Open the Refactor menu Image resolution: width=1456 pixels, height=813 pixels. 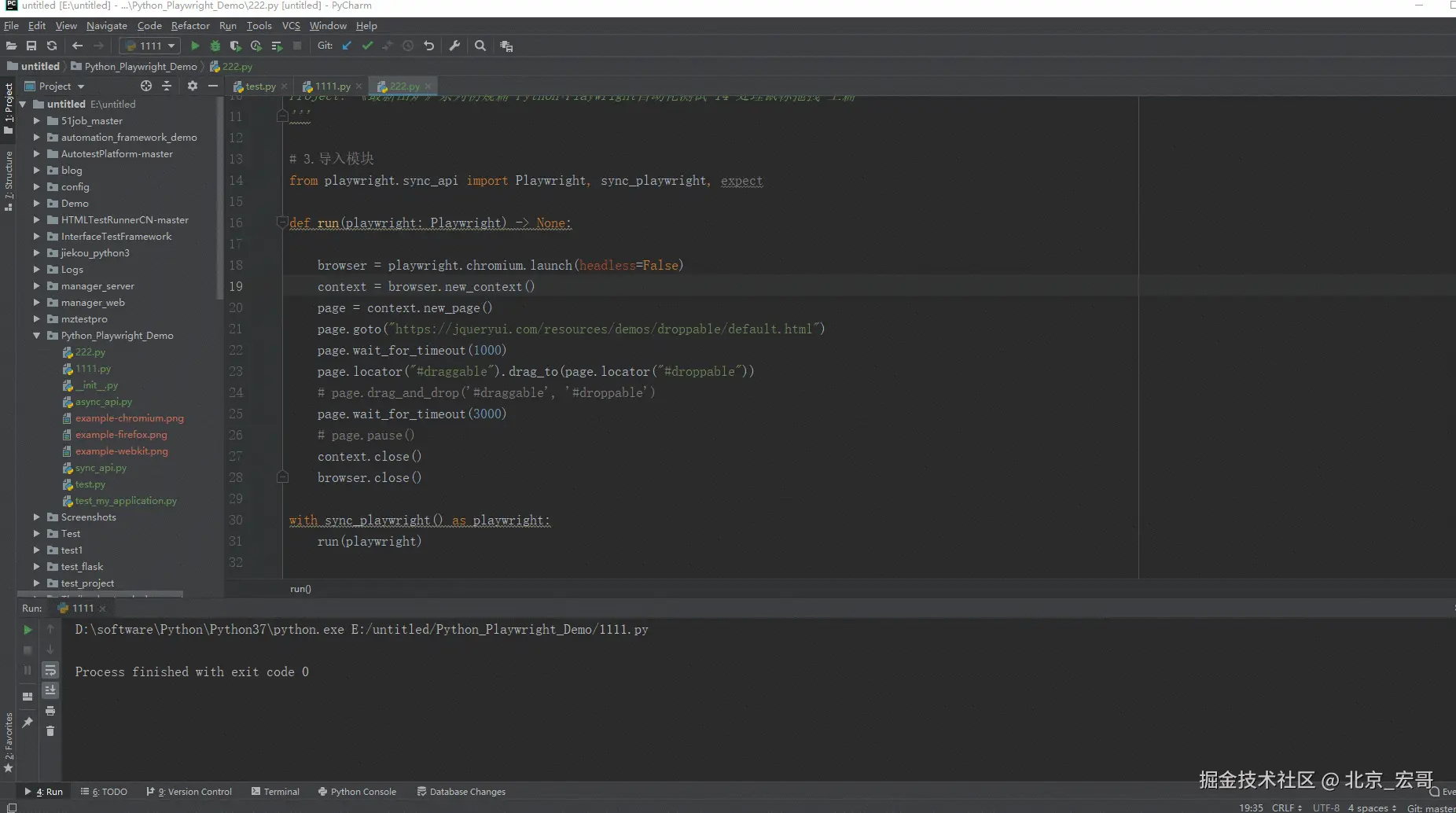190,25
